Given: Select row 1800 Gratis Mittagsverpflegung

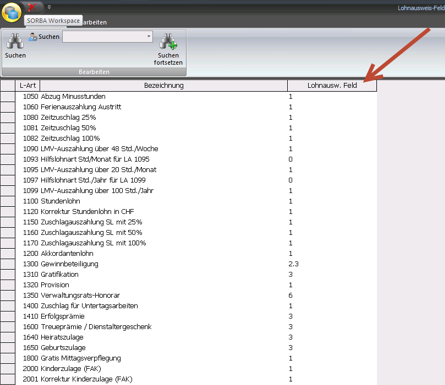Looking at the screenshot, I should 196,358.
